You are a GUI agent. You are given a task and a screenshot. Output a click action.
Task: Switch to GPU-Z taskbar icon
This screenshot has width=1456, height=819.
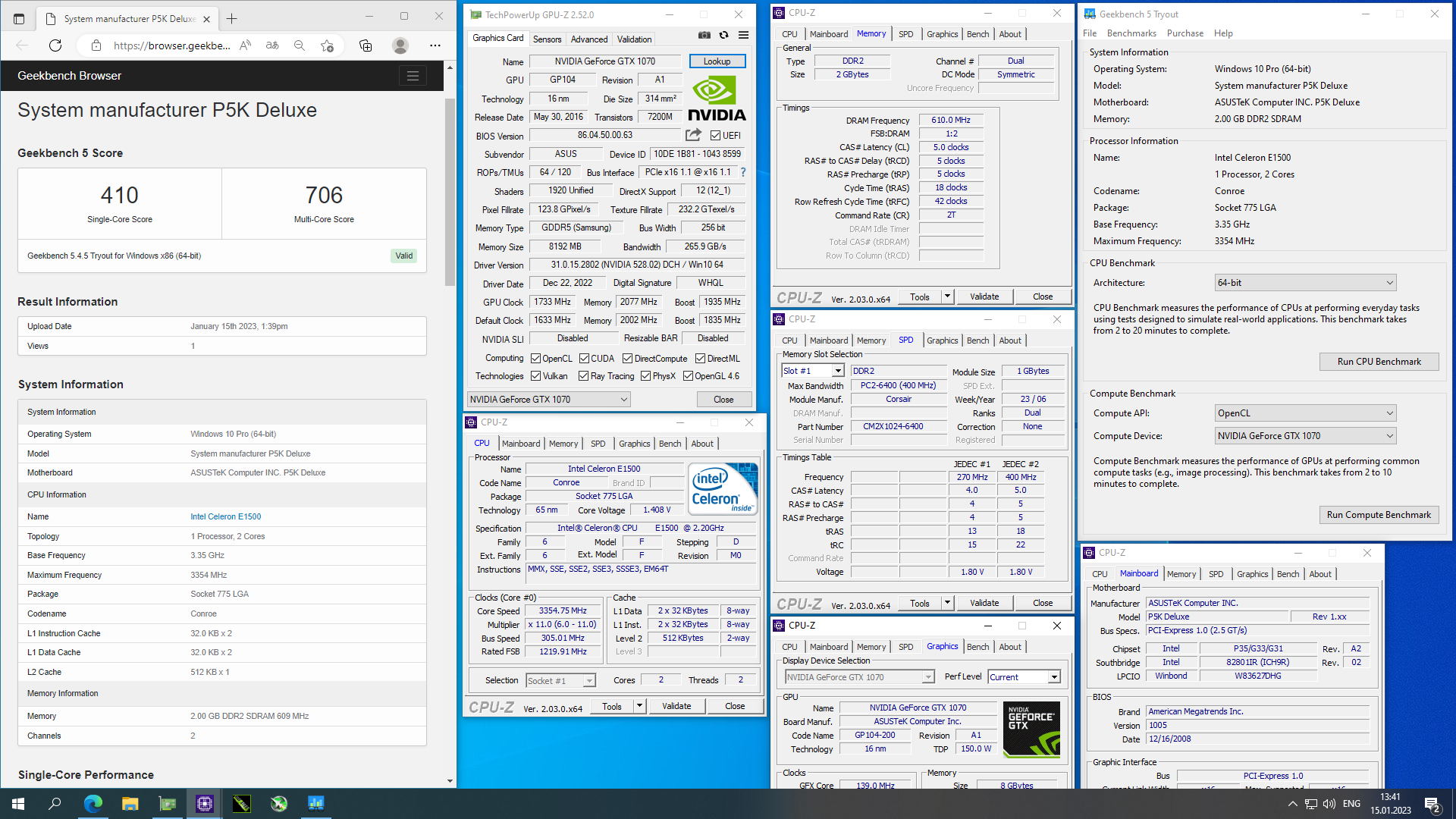pyautogui.click(x=167, y=804)
